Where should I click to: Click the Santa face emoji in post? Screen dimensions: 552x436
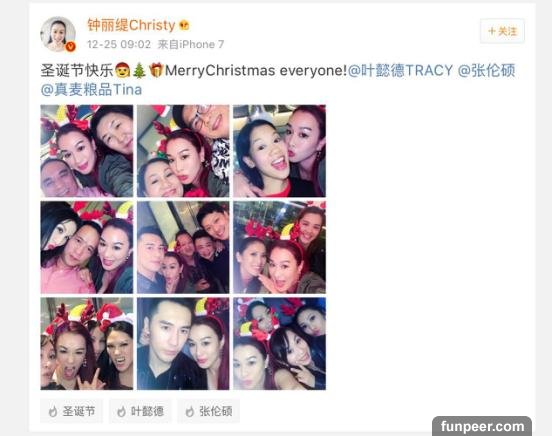[123, 70]
